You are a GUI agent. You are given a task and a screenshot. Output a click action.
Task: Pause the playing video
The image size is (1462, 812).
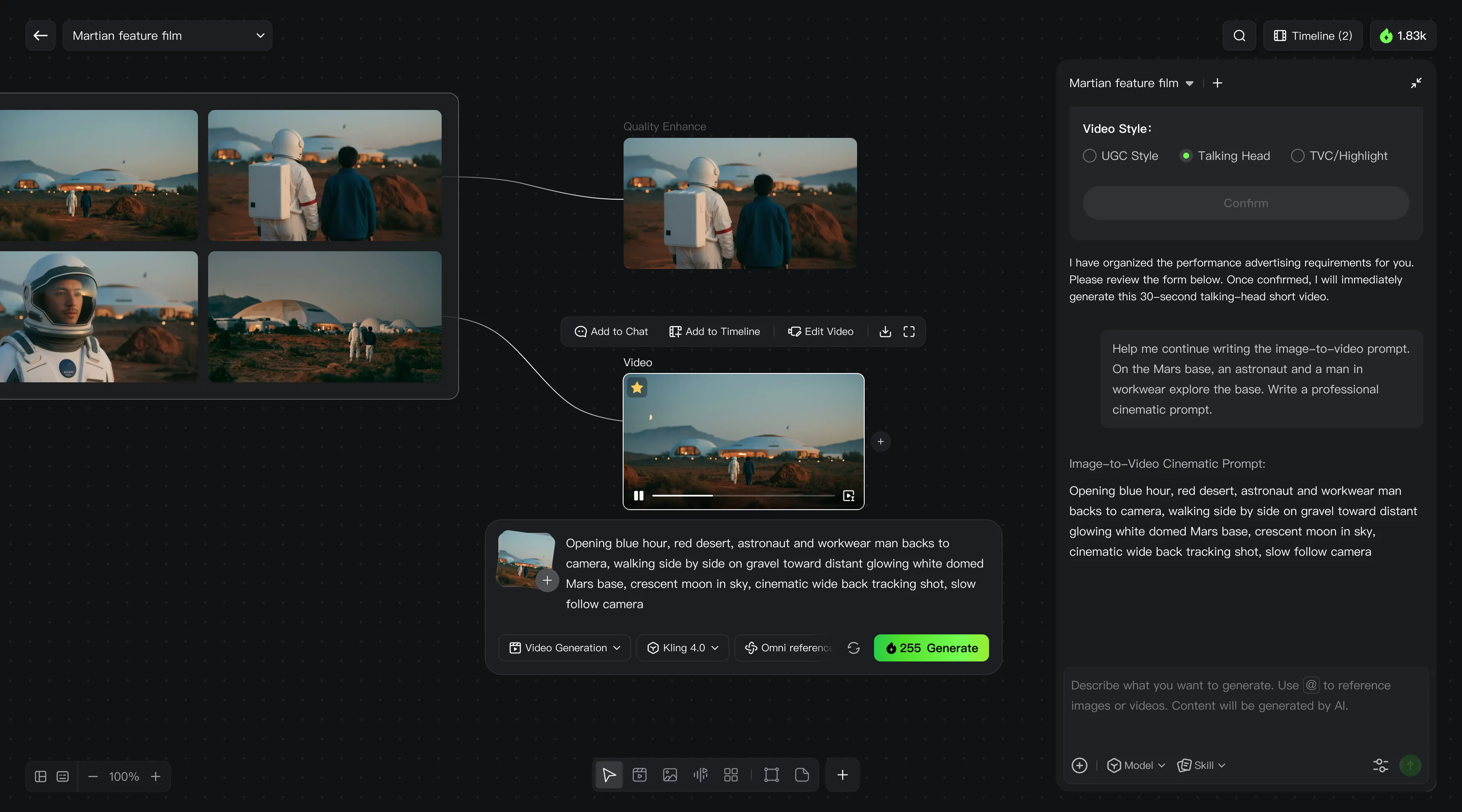tap(638, 495)
